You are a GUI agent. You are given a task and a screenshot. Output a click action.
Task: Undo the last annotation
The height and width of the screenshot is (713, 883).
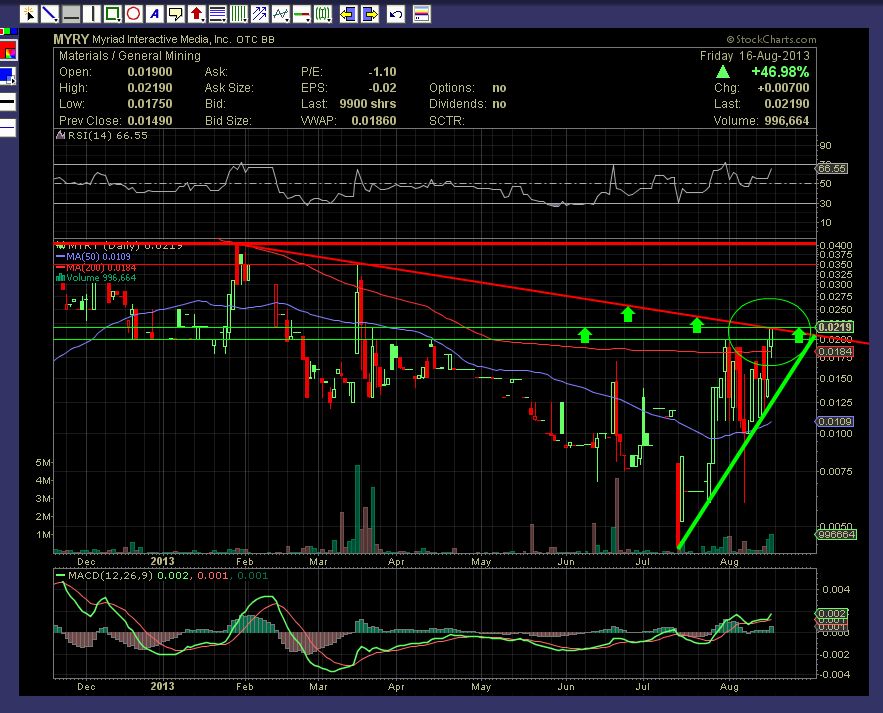[x=396, y=14]
